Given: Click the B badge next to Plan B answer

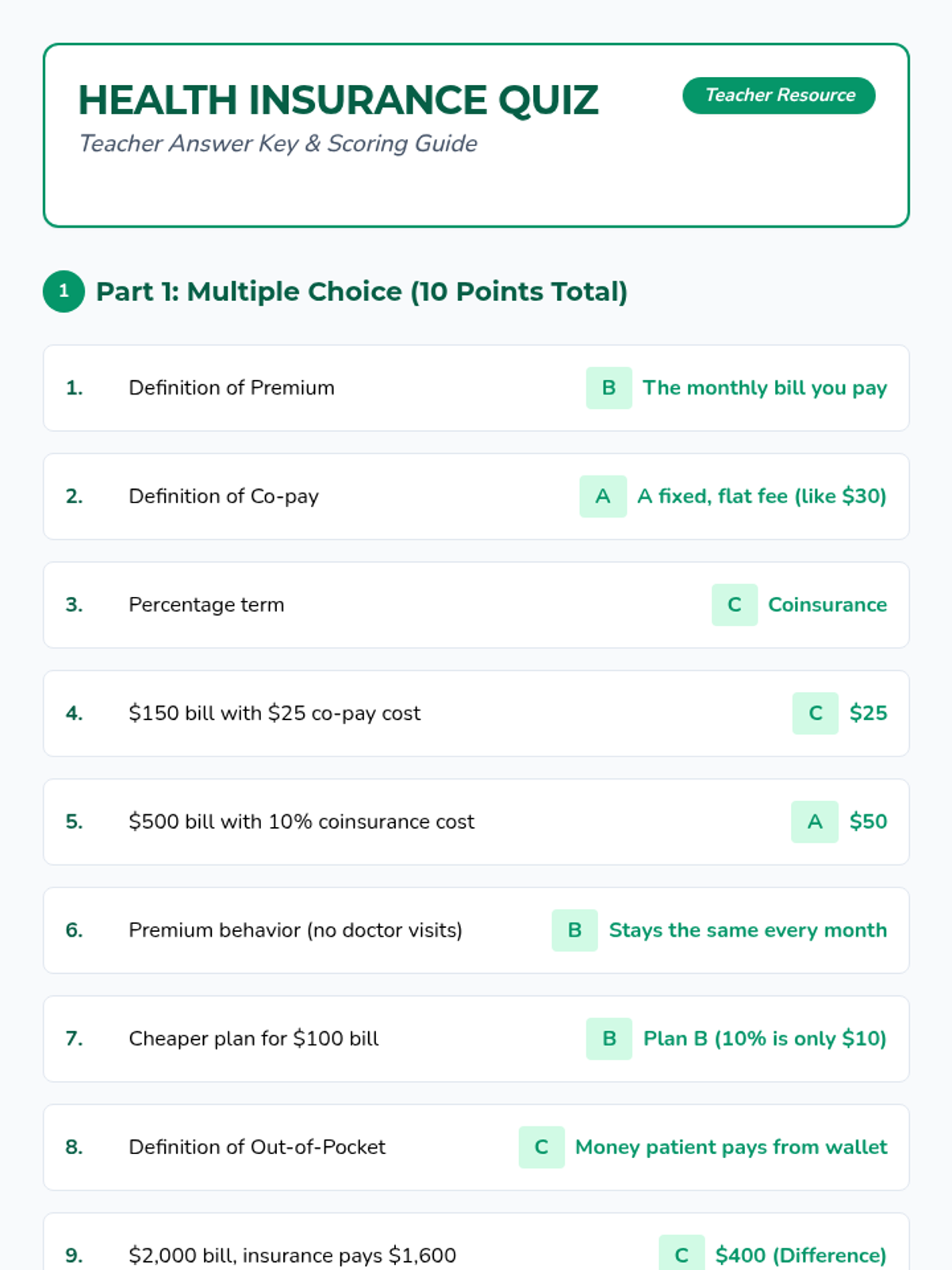Looking at the screenshot, I should coord(608,1038).
